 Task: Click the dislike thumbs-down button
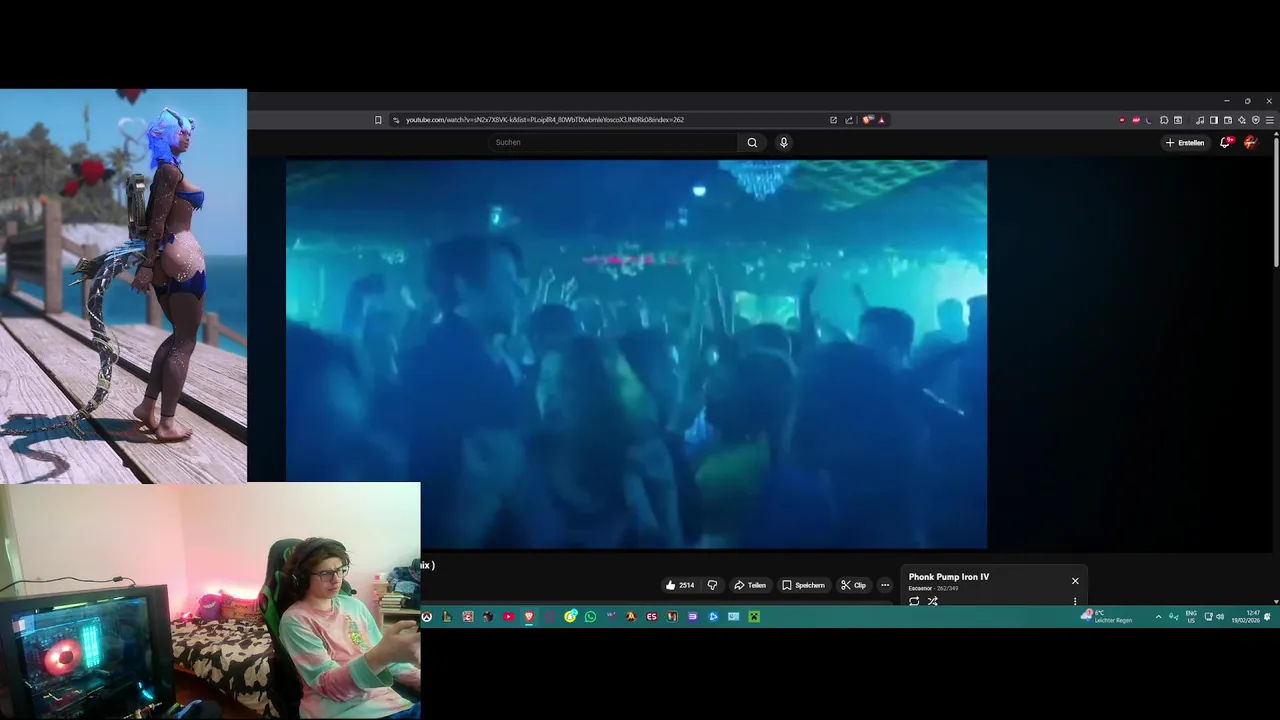[x=712, y=585]
